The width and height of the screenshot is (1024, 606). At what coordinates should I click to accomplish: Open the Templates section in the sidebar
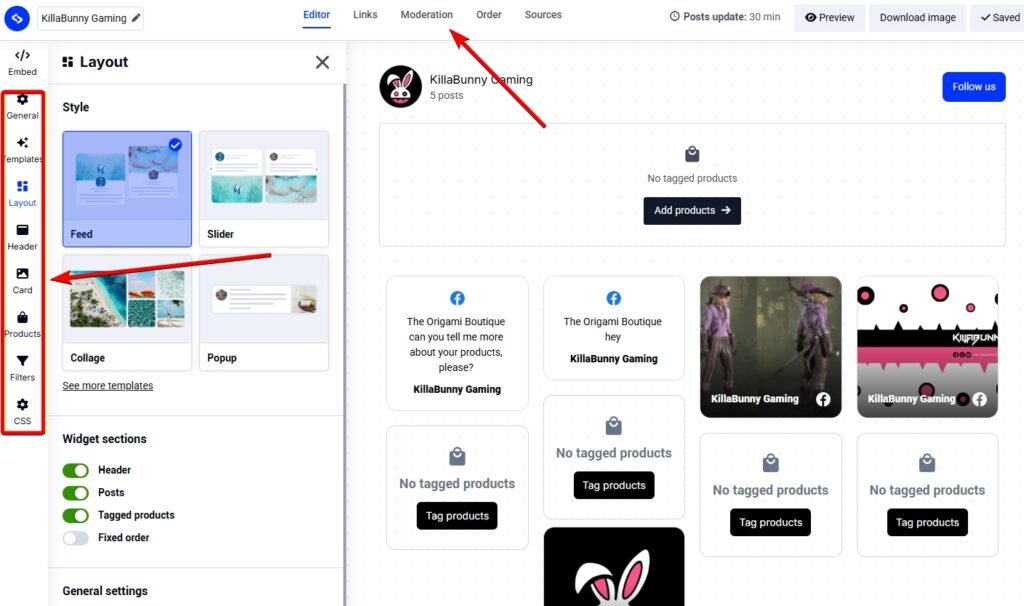click(x=22, y=148)
